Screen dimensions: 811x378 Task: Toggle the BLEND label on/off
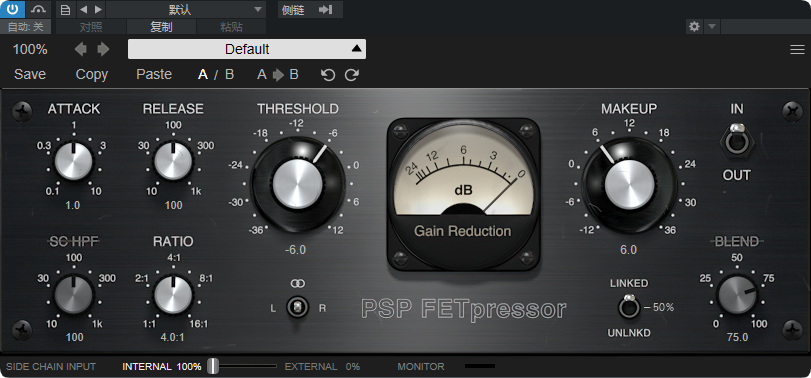(x=737, y=241)
